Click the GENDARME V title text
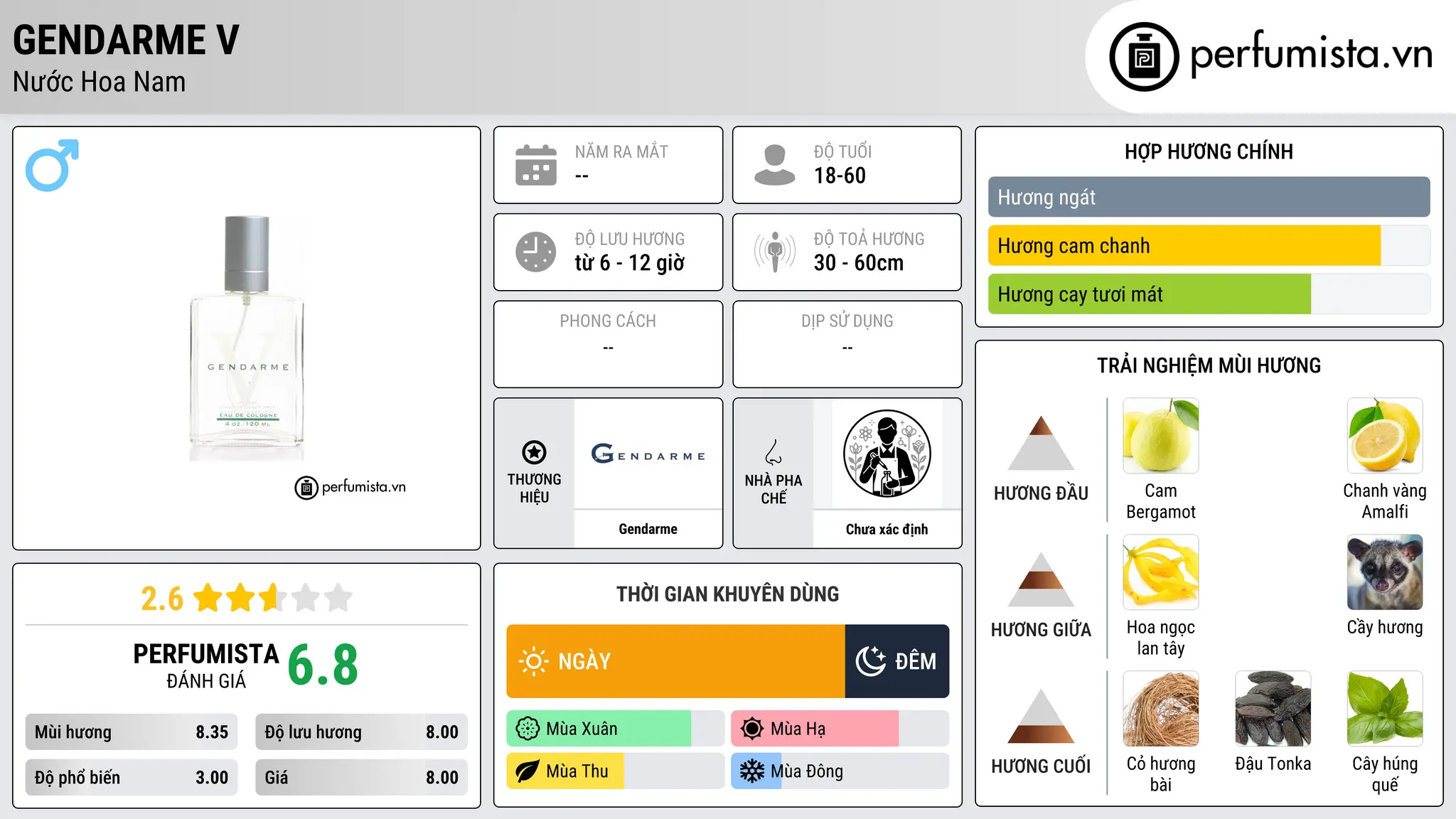This screenshot has width=1456, height=819. (x=127, y=40)
